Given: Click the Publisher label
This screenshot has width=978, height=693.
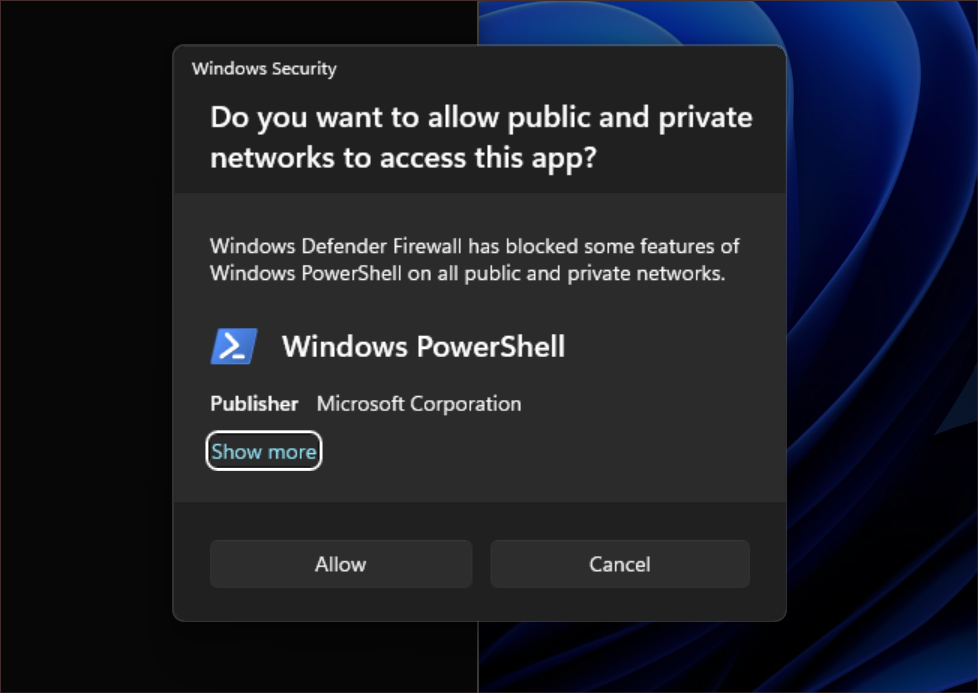Looking at the screenshot, I should pyautogui.click(x=253, y=404).
